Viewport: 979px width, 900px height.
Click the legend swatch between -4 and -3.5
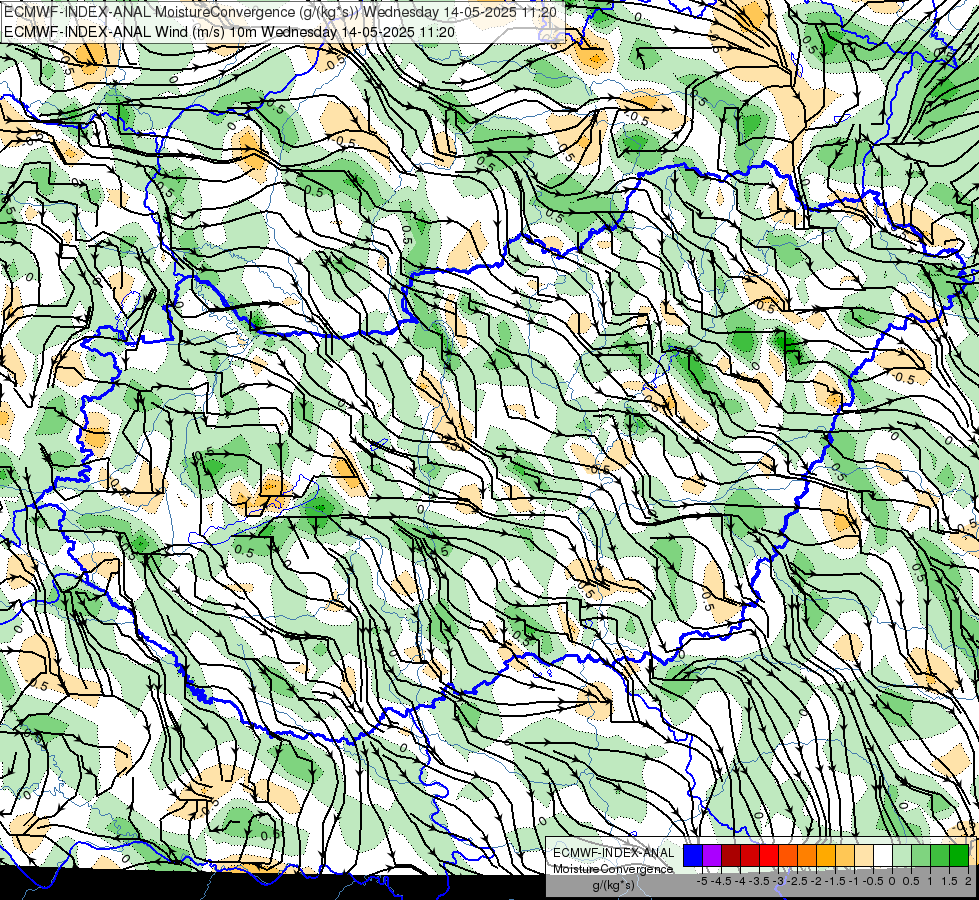(750, 856)
